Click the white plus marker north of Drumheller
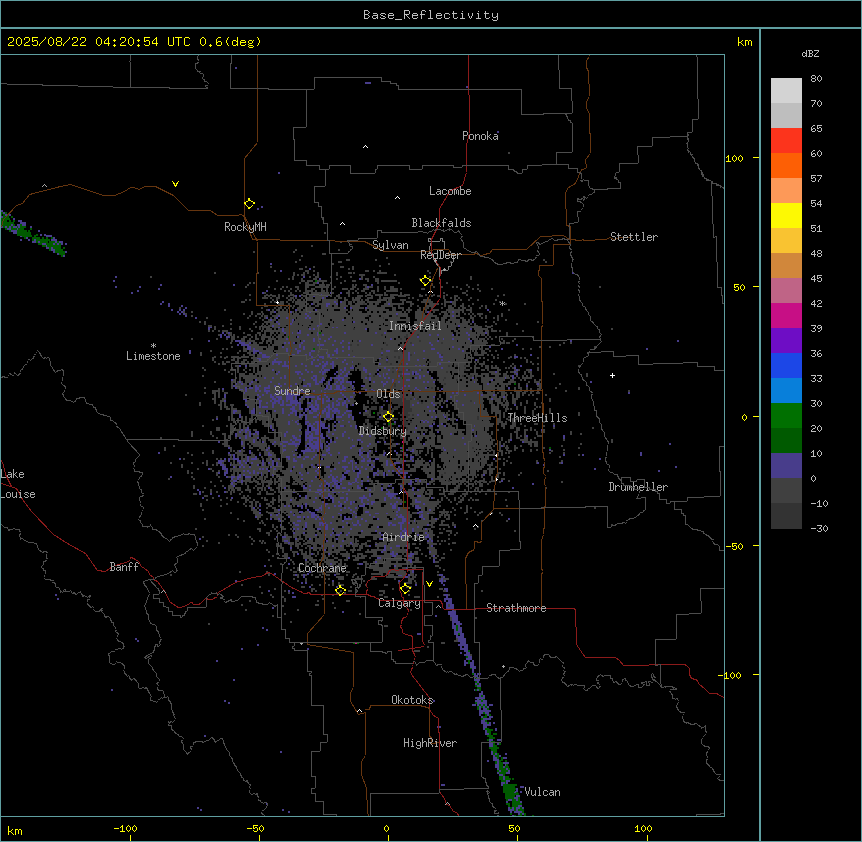Viewport: 862px width, 842px height. 612,375
